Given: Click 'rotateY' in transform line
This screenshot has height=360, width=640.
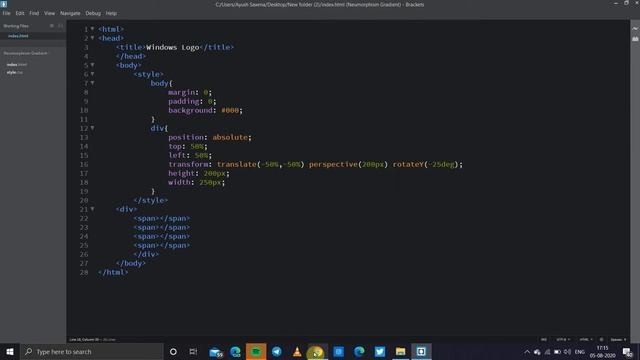Looking at the screenshot, I should coord(408,164).
